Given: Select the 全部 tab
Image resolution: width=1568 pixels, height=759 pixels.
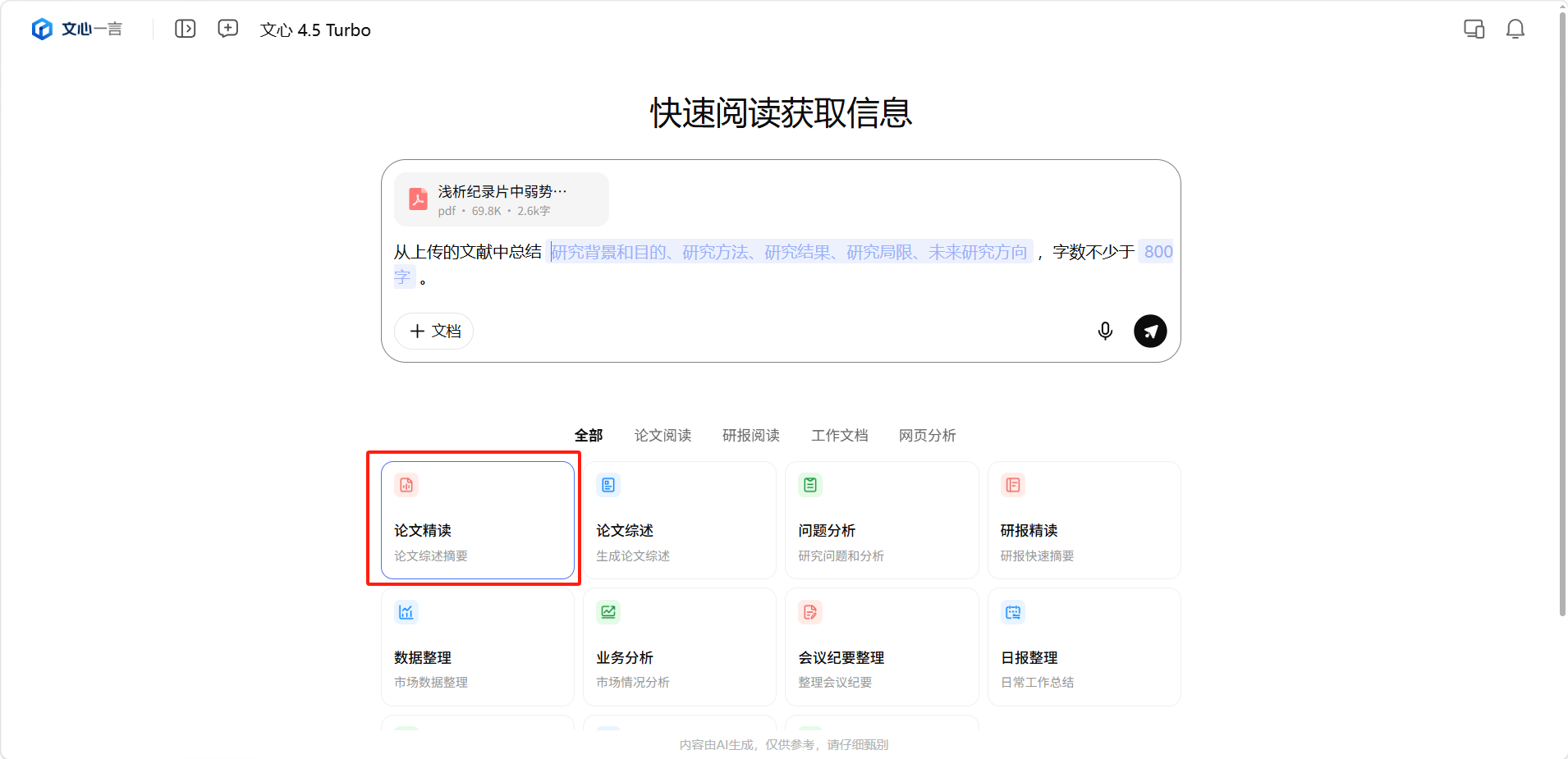Looking at the screenshot, I should (x=589, y=435).
